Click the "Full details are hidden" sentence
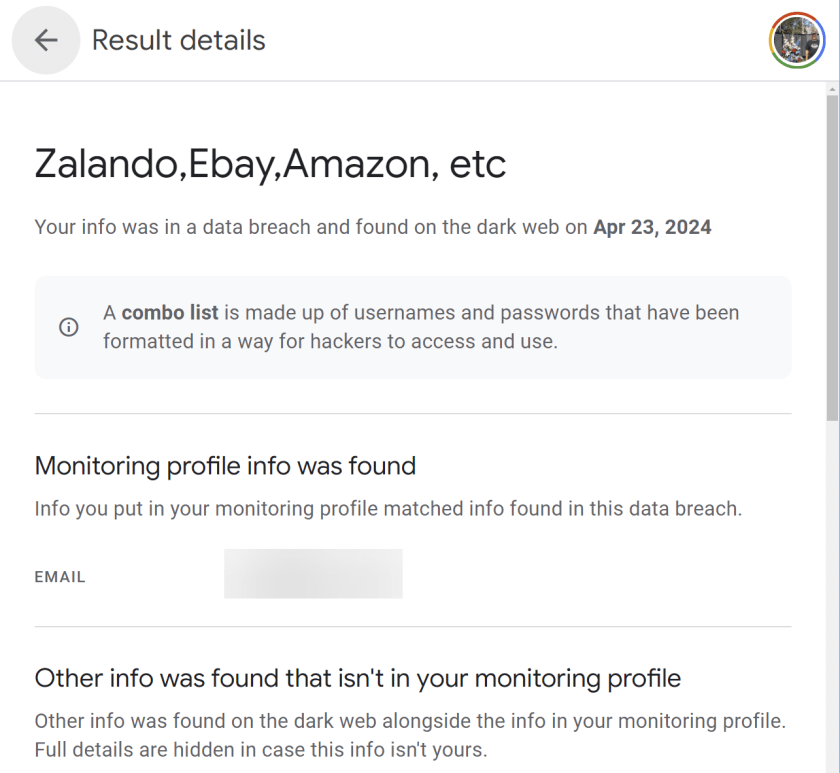The width and height of the screenshot is (840, 773). 260,749
